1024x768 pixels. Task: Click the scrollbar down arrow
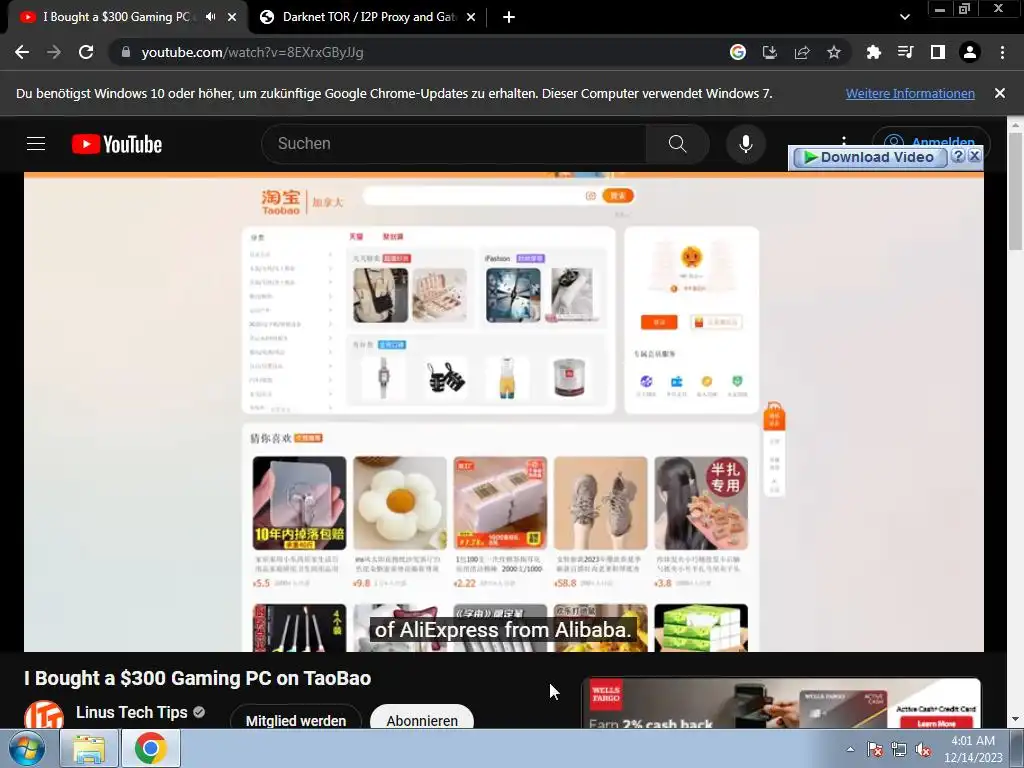pyautogui.click(x=1016, y=720)
